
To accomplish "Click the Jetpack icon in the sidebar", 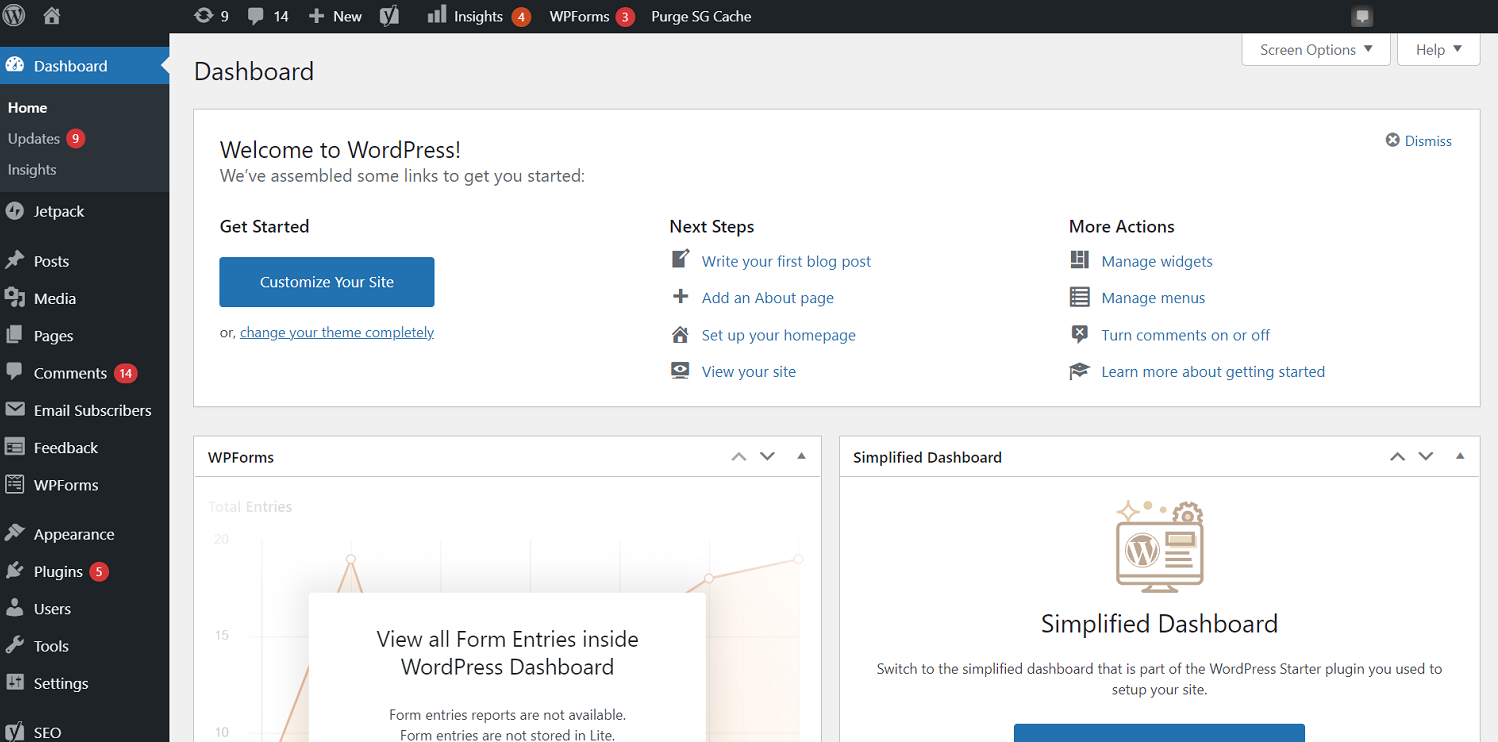I will [x=15, y=211].
